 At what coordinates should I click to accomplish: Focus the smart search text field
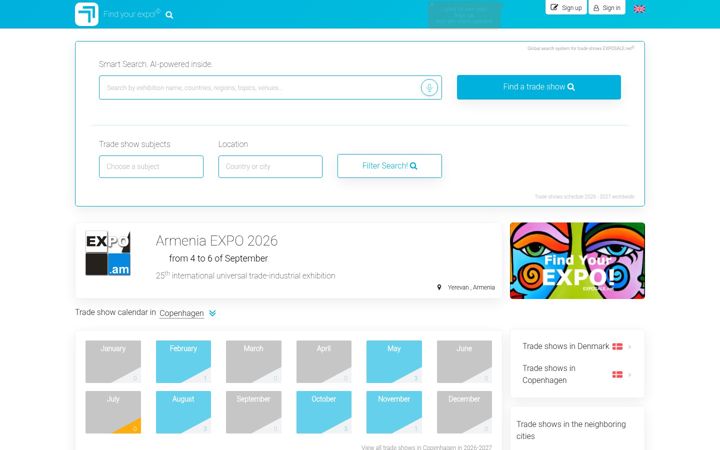[x=270, y=87]
